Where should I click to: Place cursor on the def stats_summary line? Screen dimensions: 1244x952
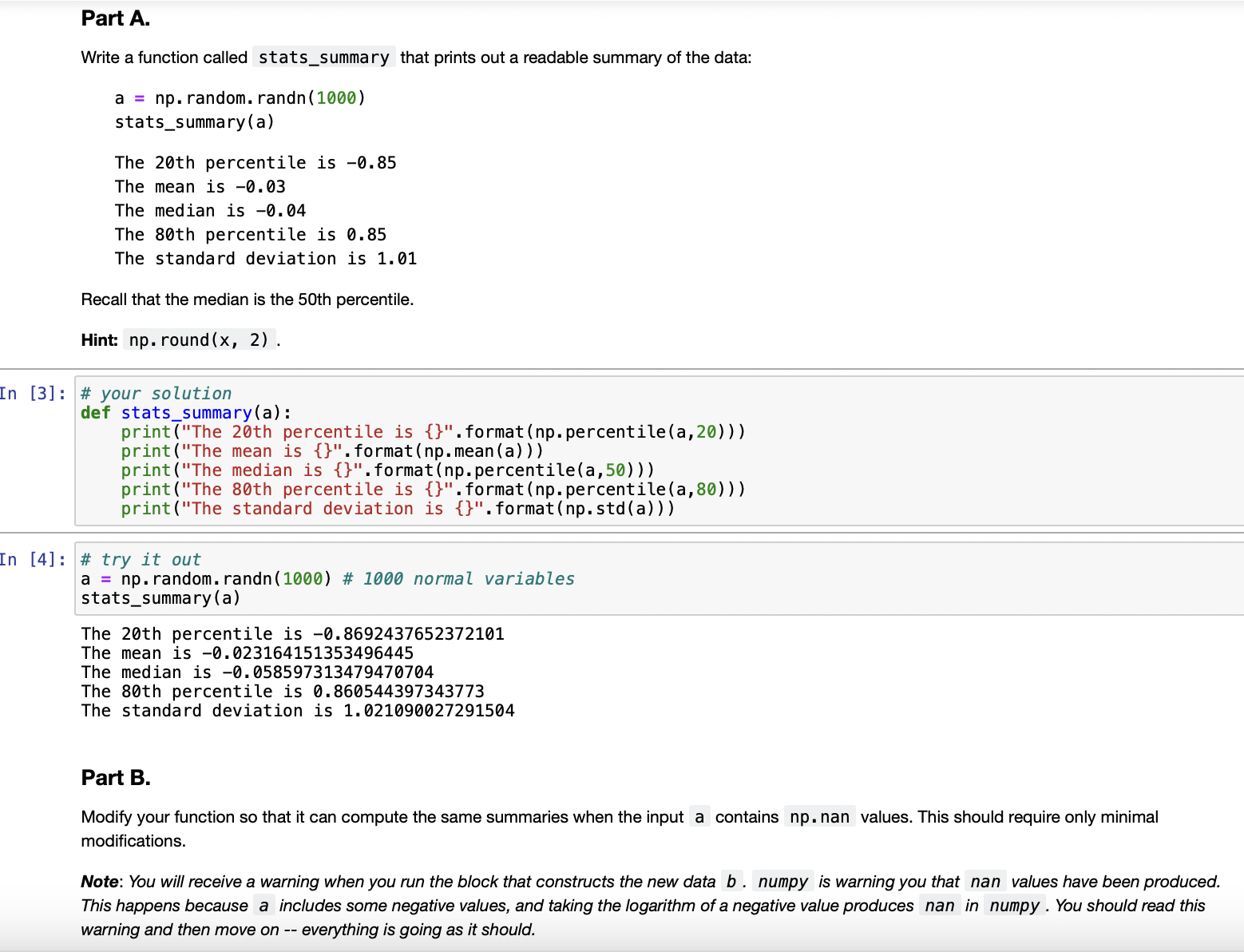point(184,412)
